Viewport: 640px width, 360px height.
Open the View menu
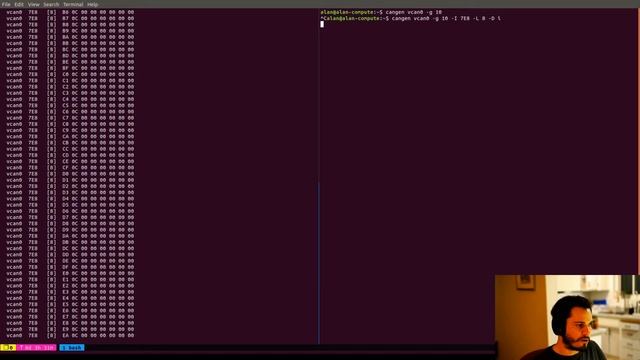pyautogui.click(x=33, y=4)
